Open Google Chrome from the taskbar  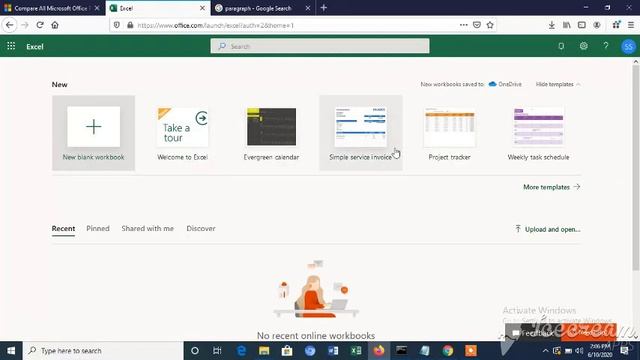pyautogui.click(x=448, y=351)
